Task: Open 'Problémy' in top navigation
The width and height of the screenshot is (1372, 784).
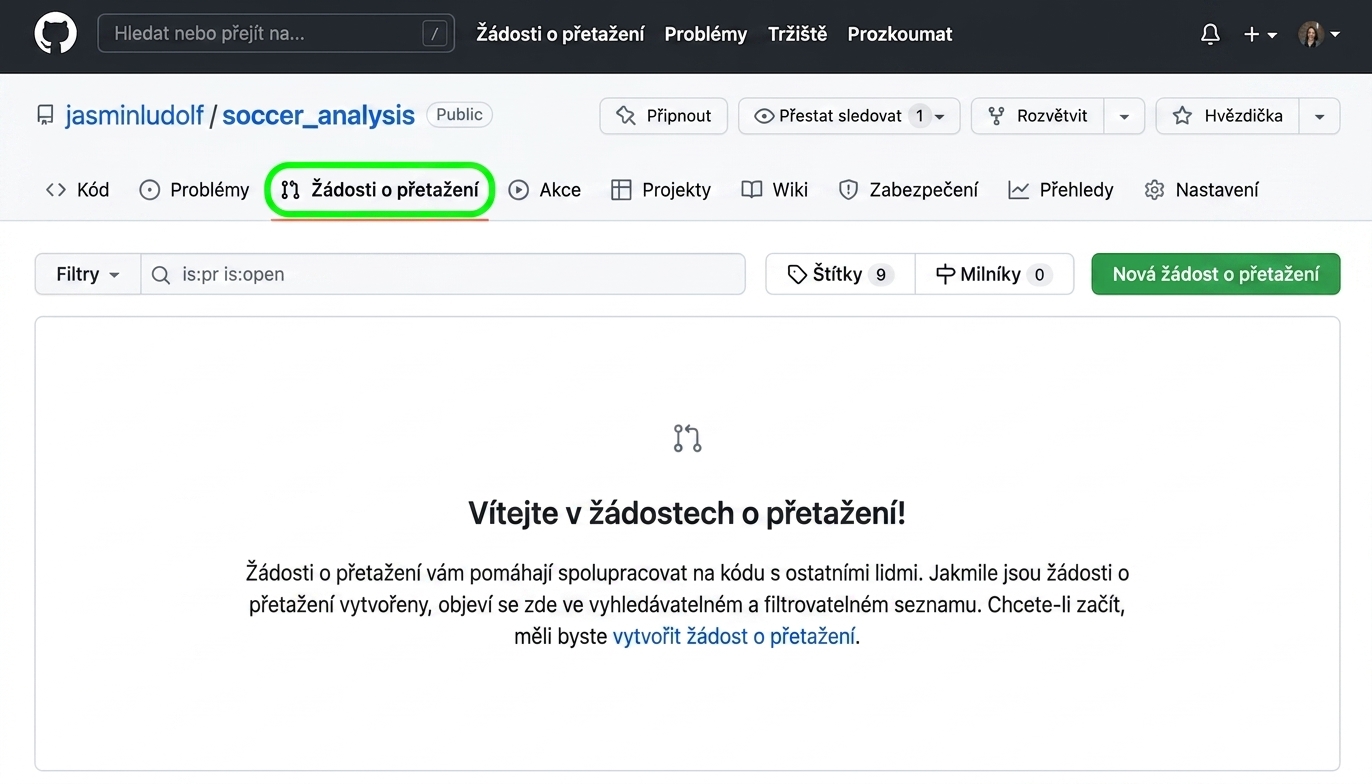Action: (x=706, y=34)
